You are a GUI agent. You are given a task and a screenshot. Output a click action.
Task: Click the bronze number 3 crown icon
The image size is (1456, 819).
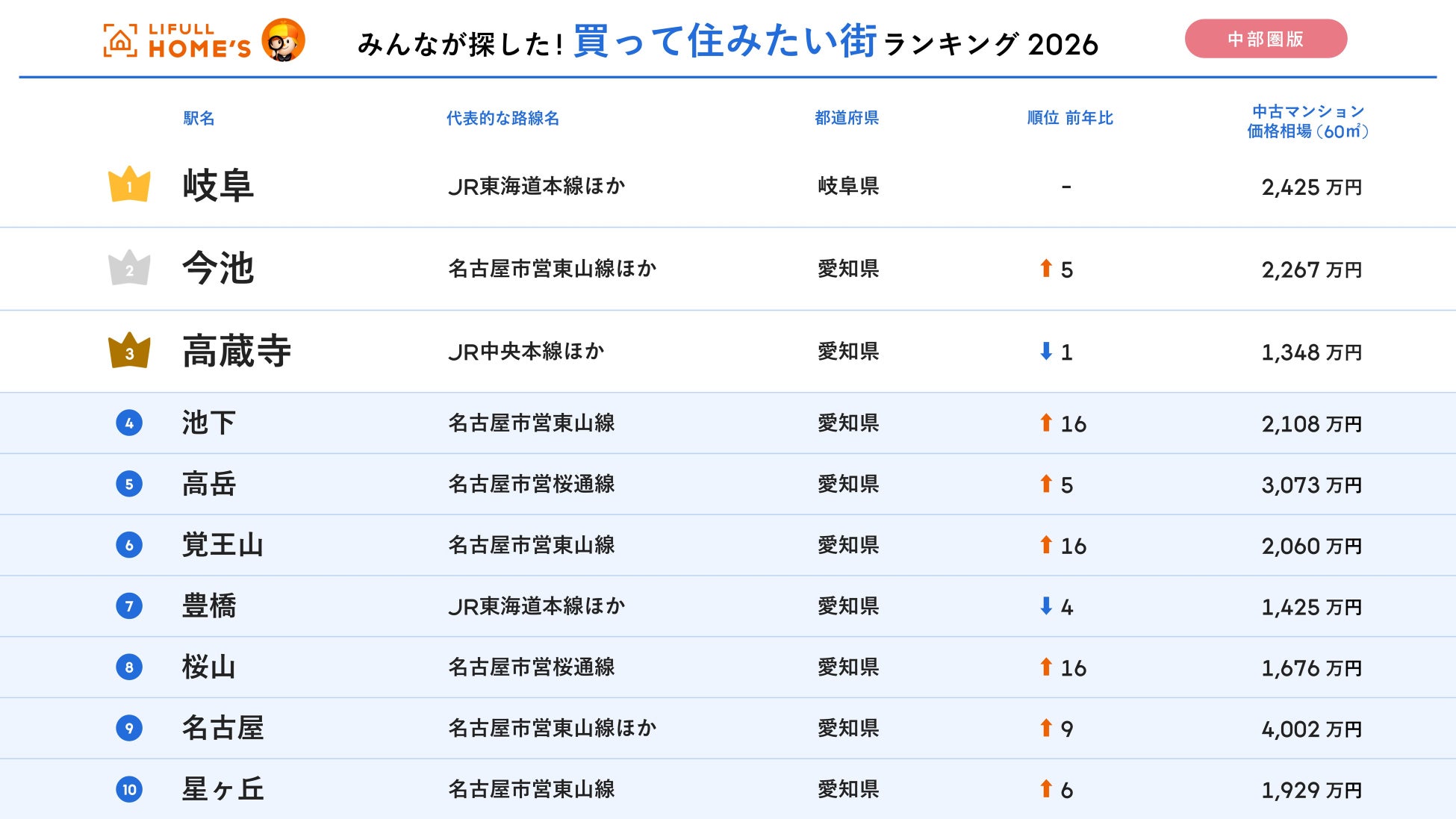(x=129, y=351)
